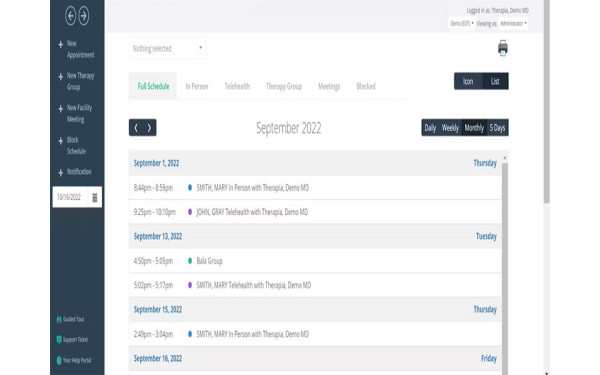Open the calendar date picker icon
600x375 pixels.
click(95, 197)
